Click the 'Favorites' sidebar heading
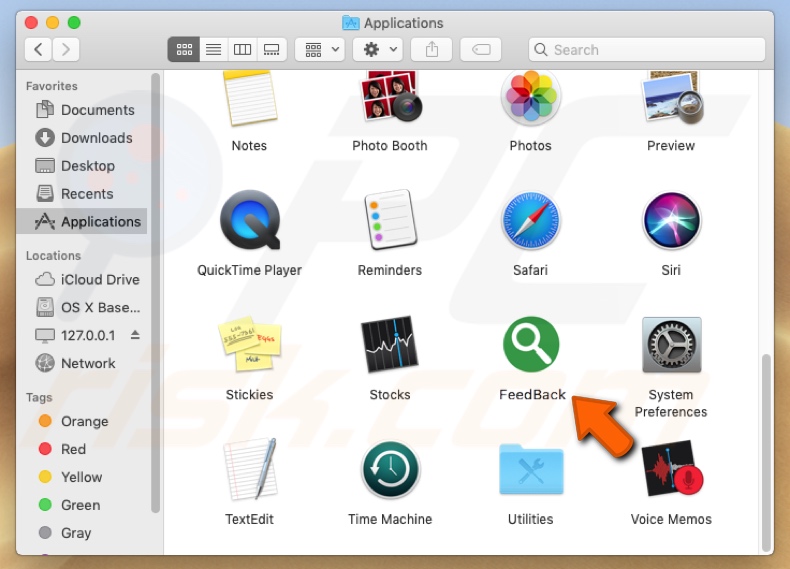 tap(52, 86)
